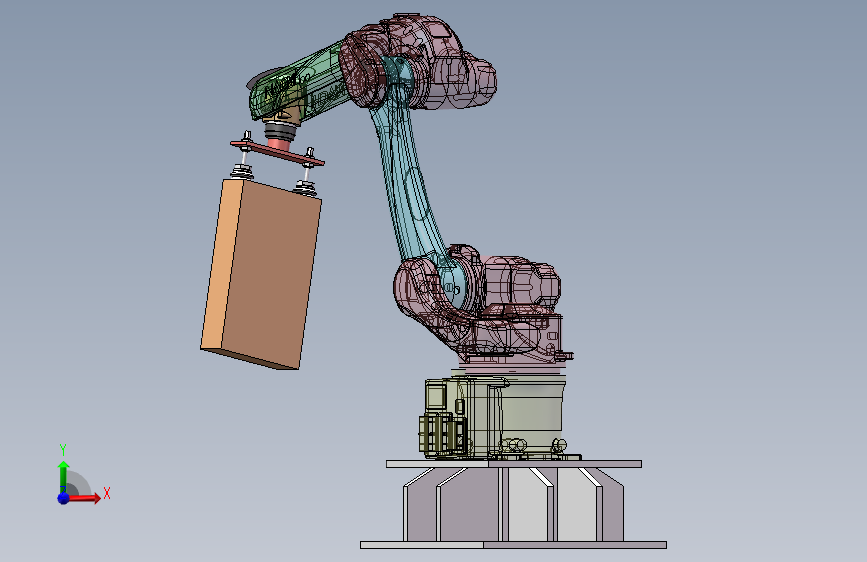Click the blue Z axis ball on triad
The height and width of the screenshot is (562, 867).
point(64,498)
